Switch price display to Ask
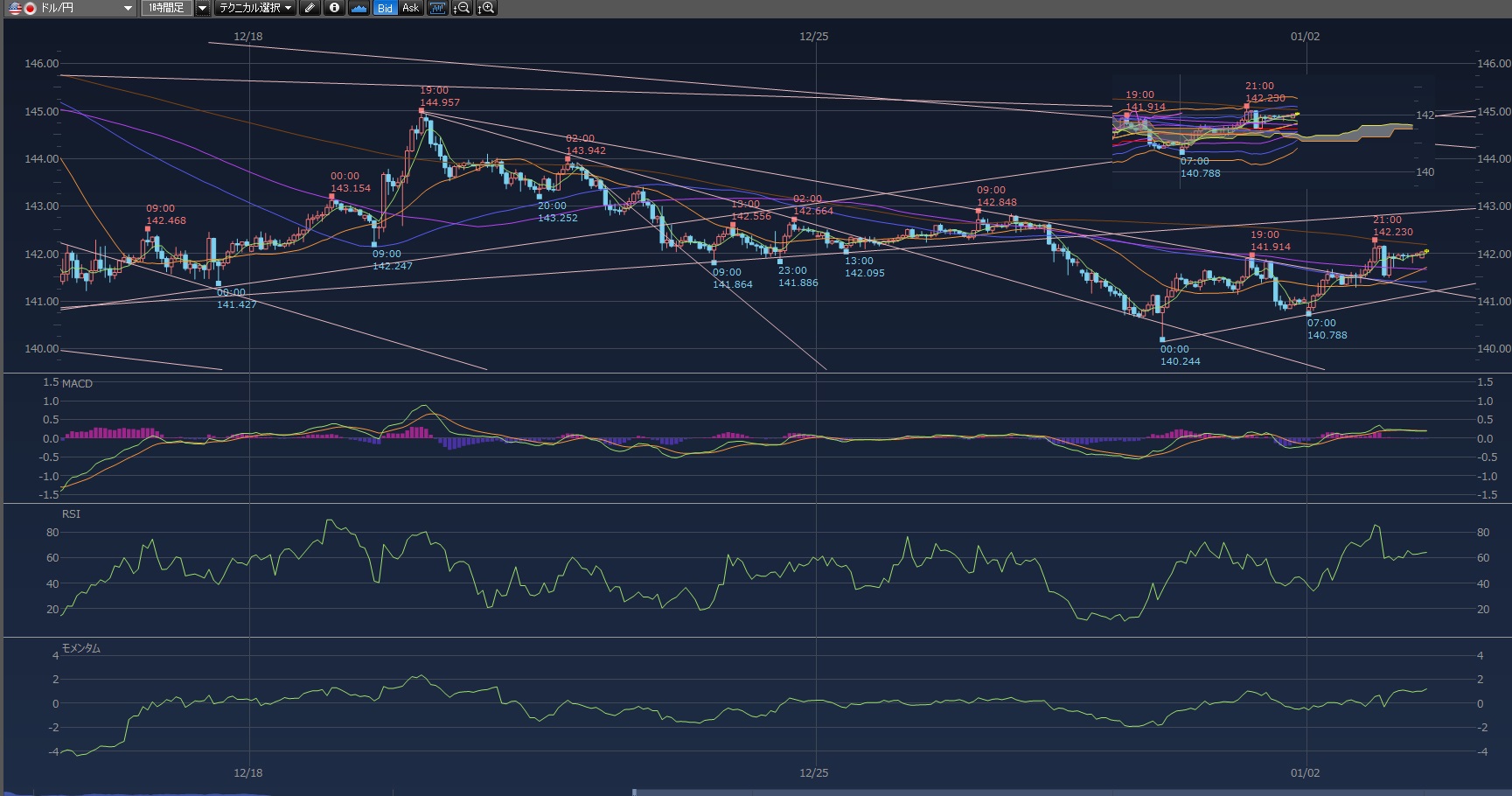1512x796 pixels. coord(410,8)
